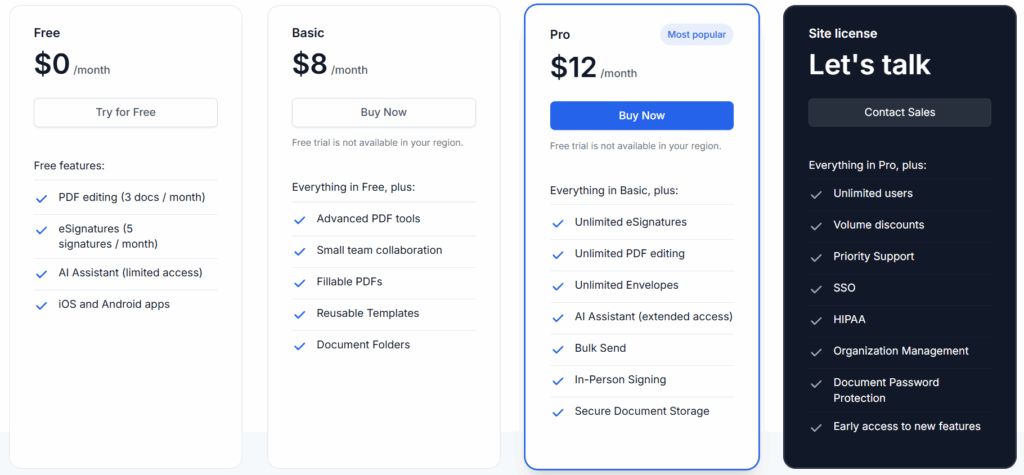Image resolution: width=1024 pixels, height=475 pixels.
Task: Click the checkmark beside Document Folders
Action: (299, 346)
